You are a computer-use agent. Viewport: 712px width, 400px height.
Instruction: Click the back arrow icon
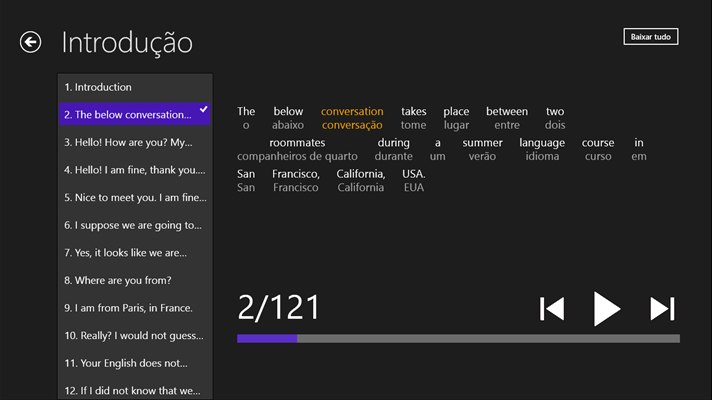click(x=30, y=42)
